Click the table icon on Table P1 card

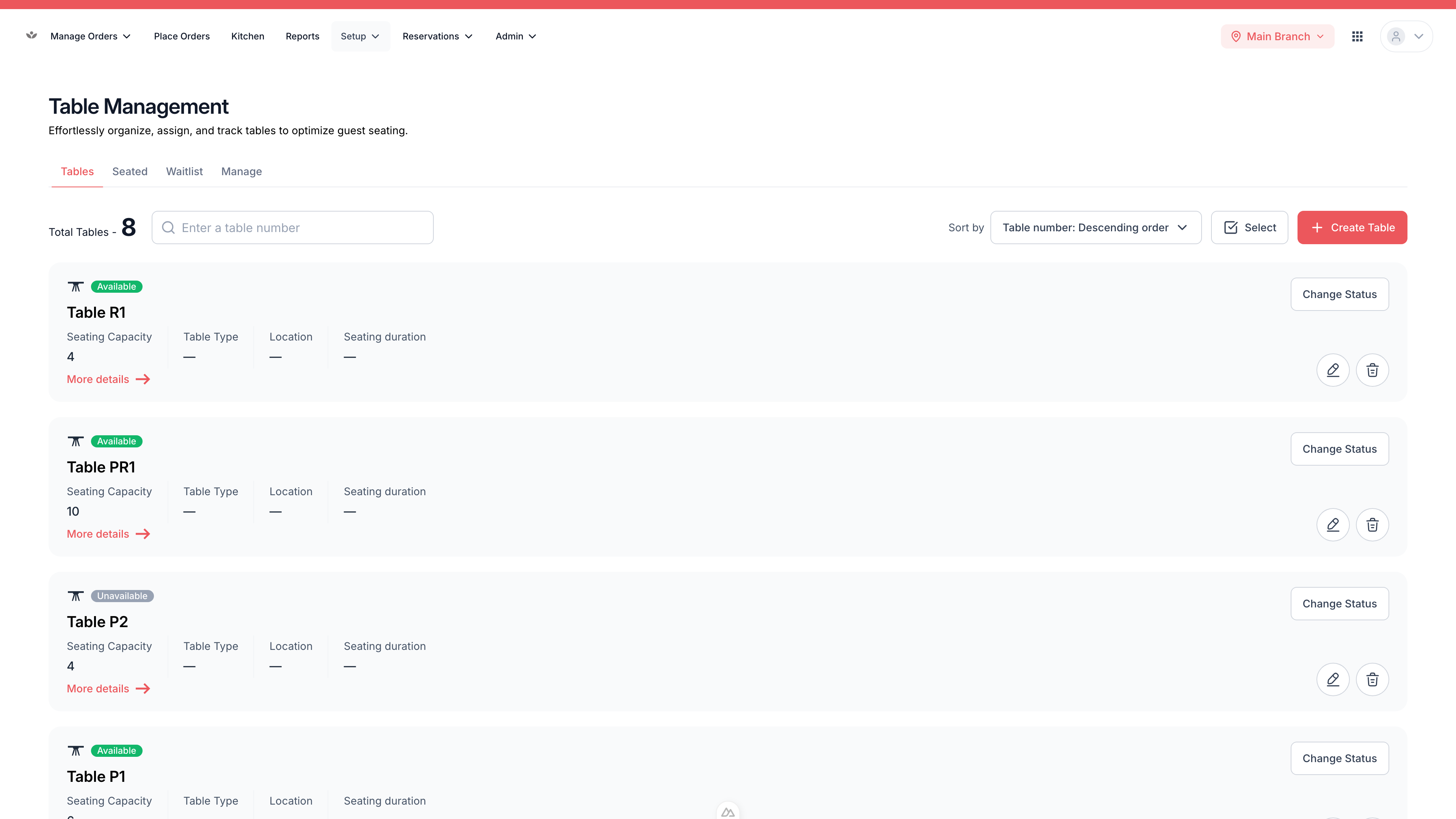coord(76,751)
